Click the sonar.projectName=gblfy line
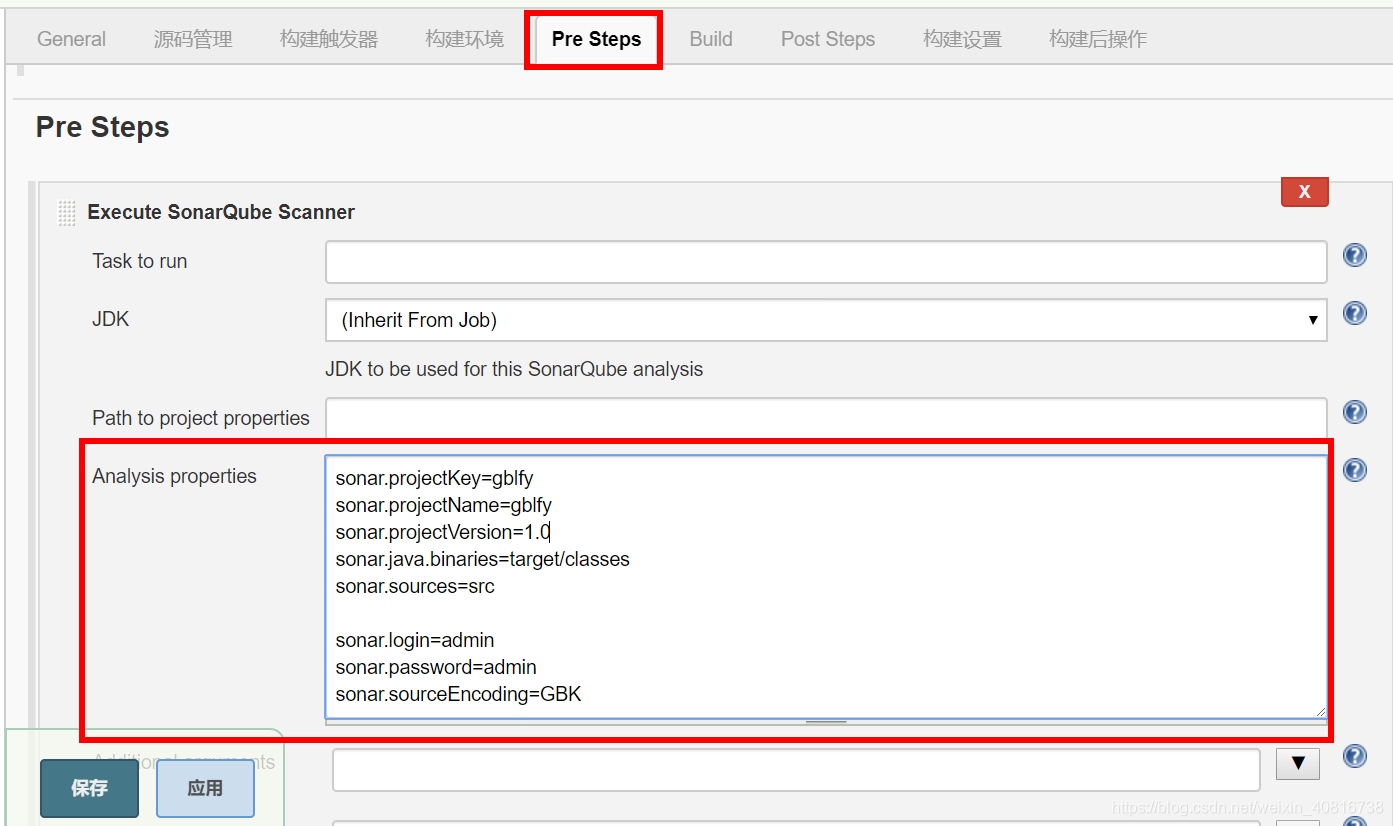This screenshot has width=1393, height=826. pyautogui.click(x=443, y=505)
